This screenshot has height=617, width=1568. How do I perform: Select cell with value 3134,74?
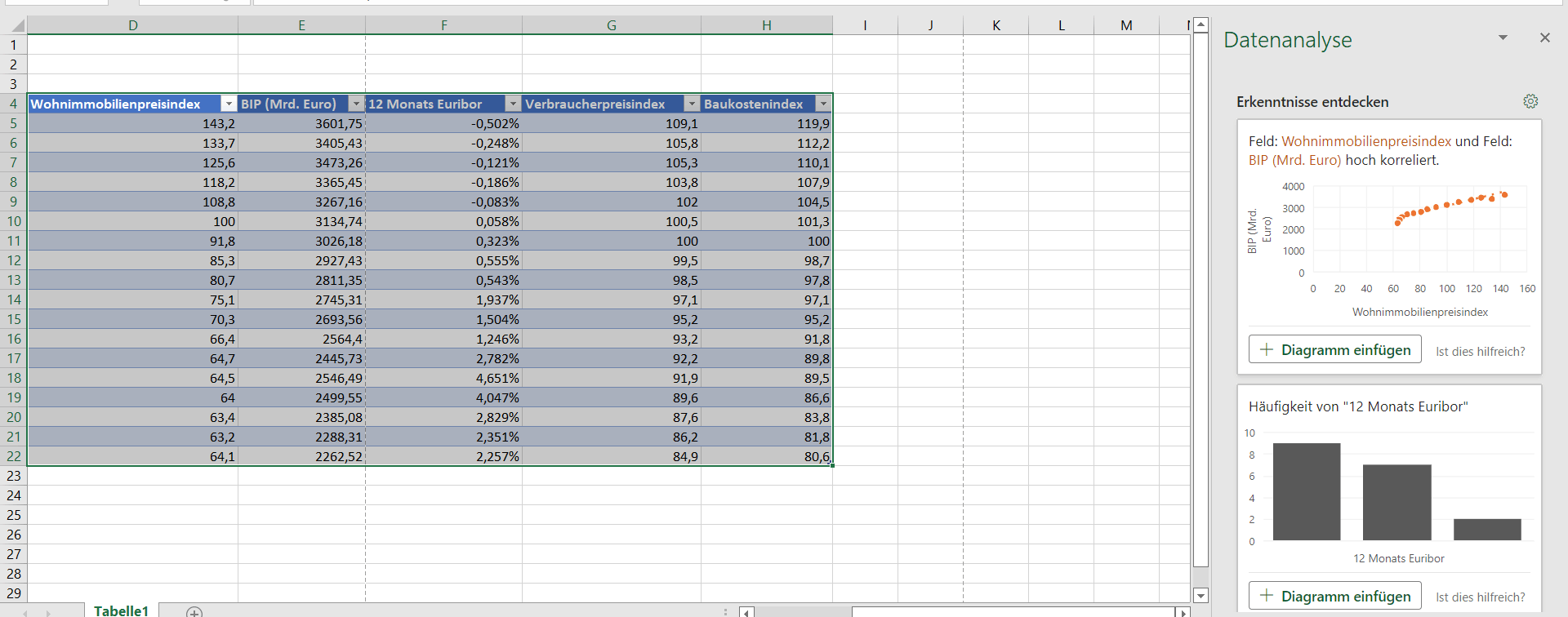point(302,221)
